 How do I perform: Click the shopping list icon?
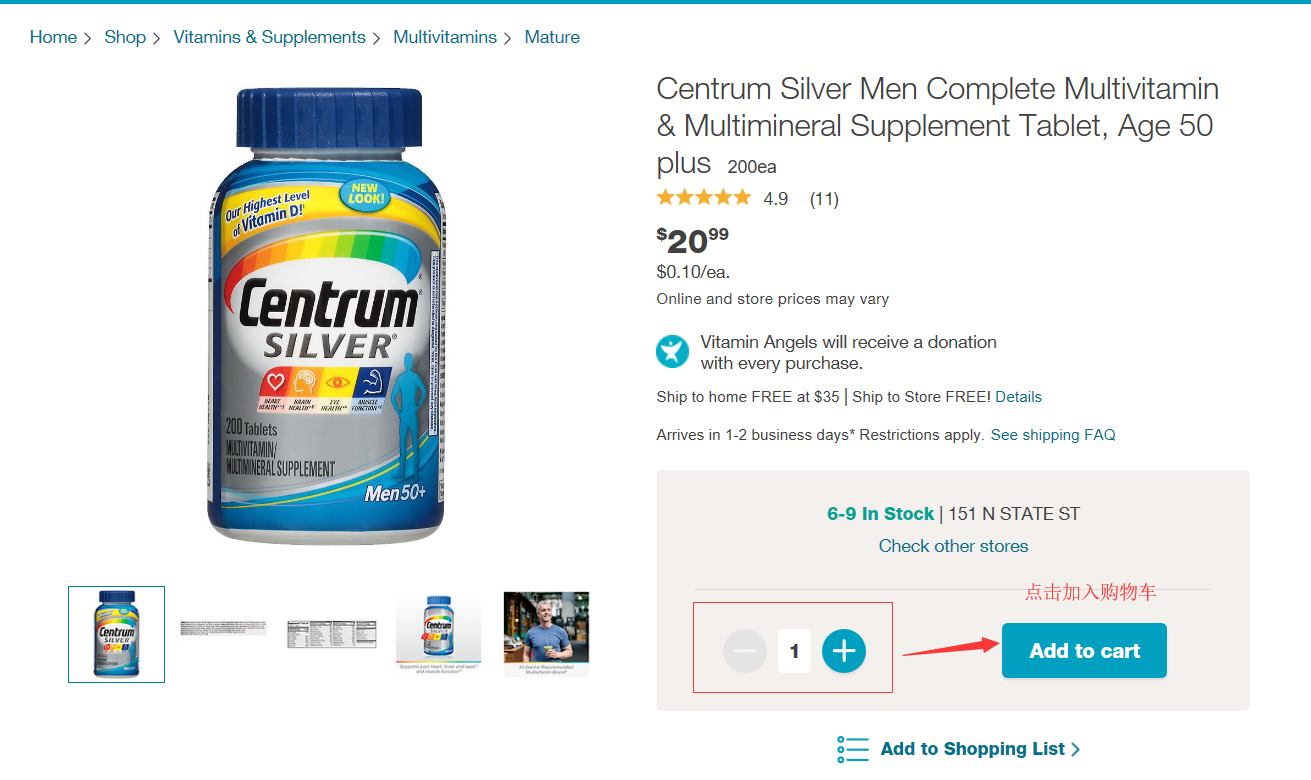(x=853, y=749)
